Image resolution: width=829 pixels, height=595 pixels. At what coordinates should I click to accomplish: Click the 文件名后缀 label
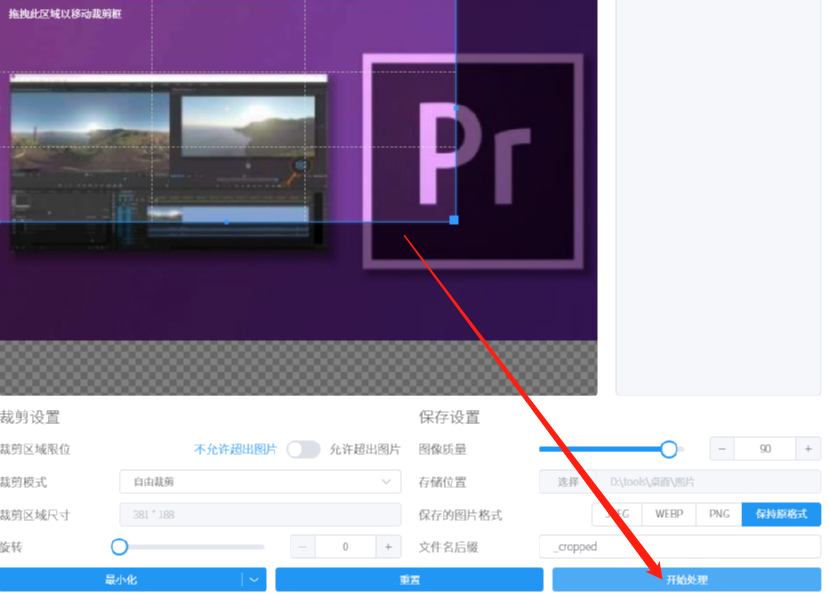[x=448, y=547]
